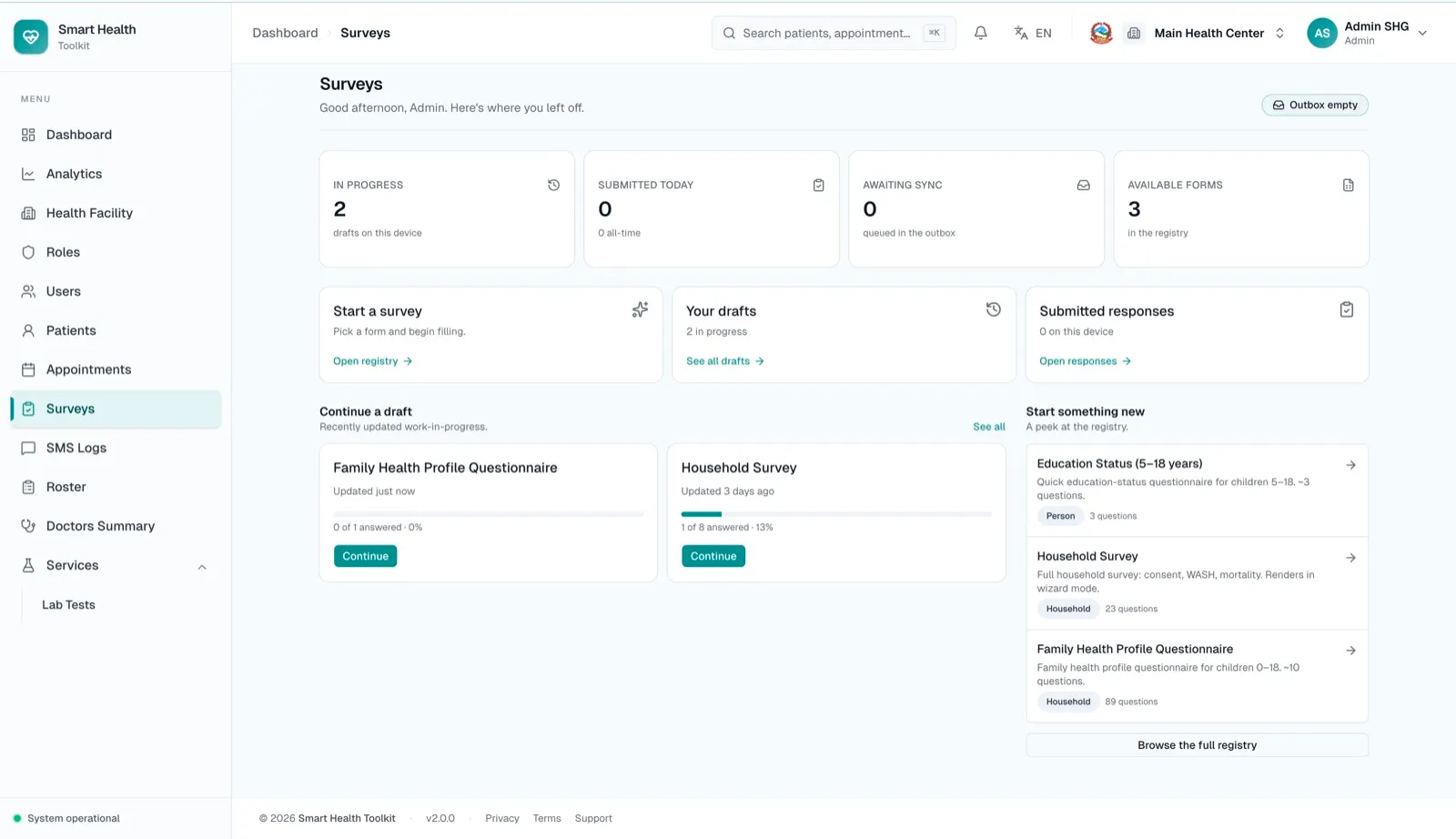Click the Doctors Summary stethoscope icon
Screen dimensions: 1456x839
click(28, 526)
